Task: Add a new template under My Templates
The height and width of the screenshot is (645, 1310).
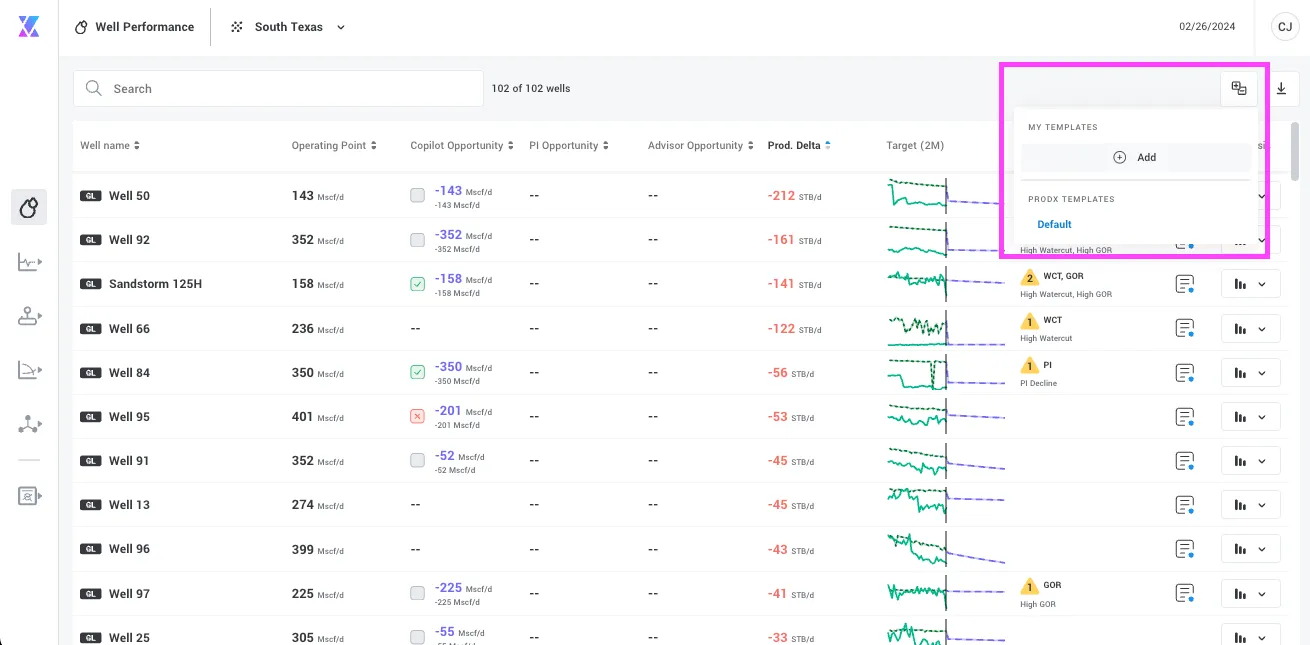Action: click(x=1136, y=157)
